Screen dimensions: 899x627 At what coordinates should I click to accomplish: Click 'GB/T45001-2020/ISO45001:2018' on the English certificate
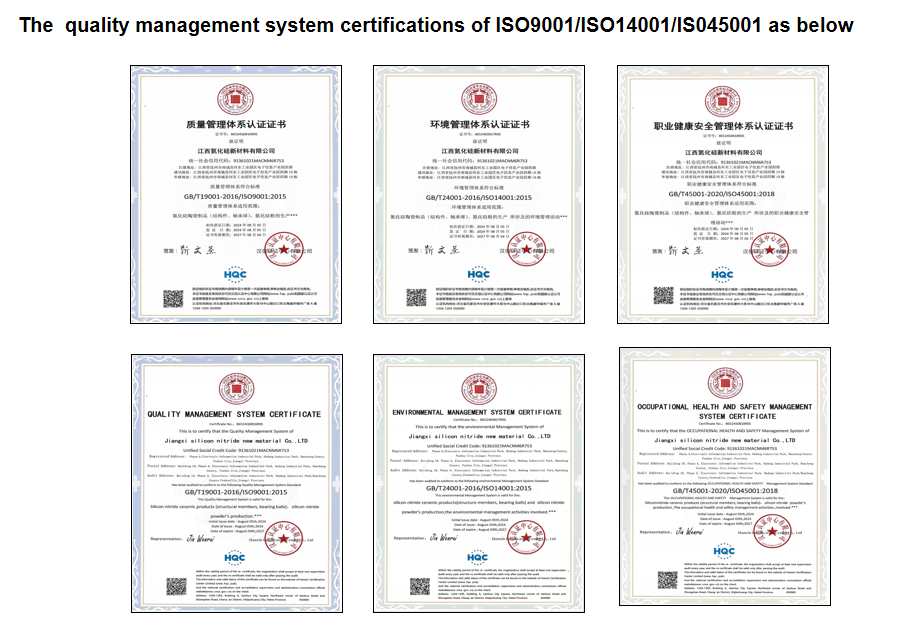point(725,491)
